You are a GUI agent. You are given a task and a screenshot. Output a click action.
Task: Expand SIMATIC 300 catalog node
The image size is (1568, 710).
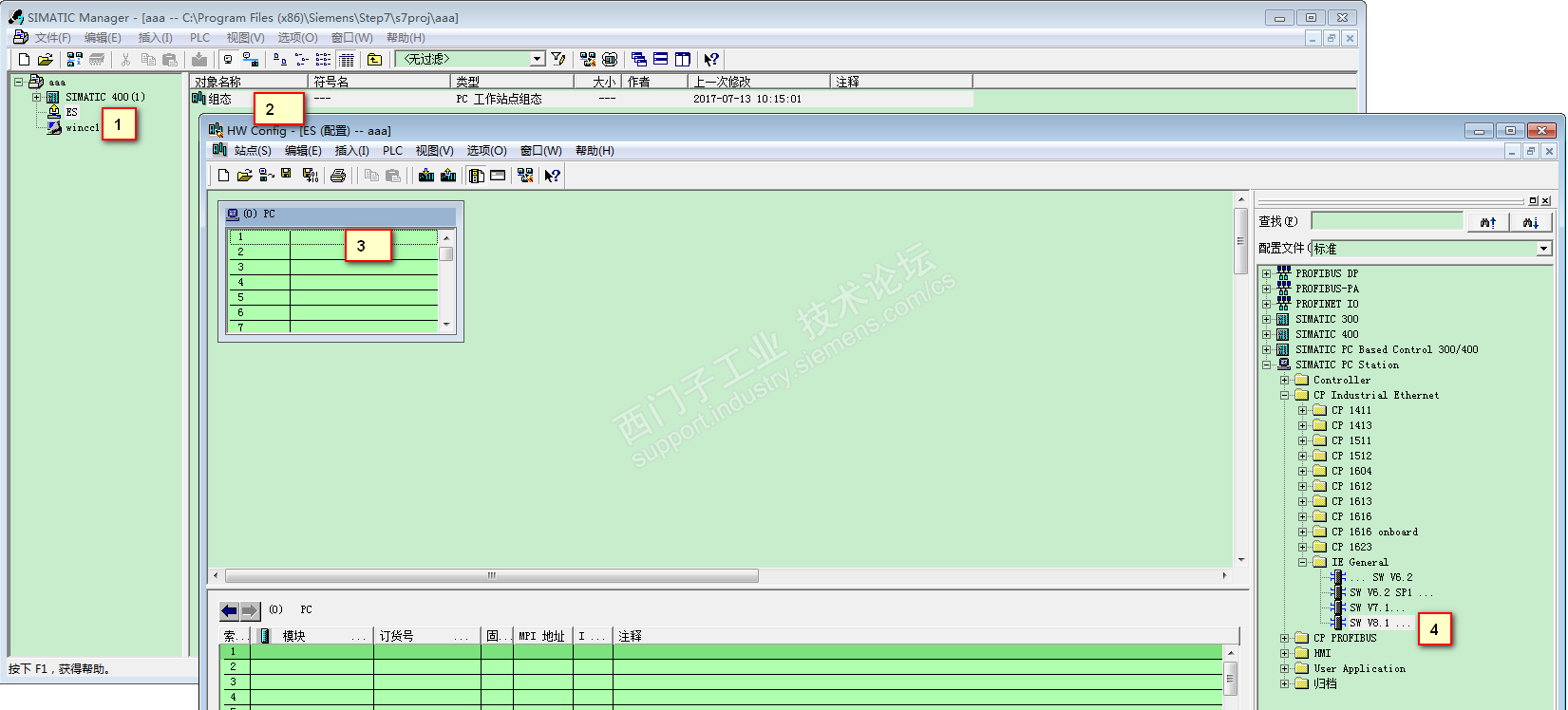[x=1266, y=319]
